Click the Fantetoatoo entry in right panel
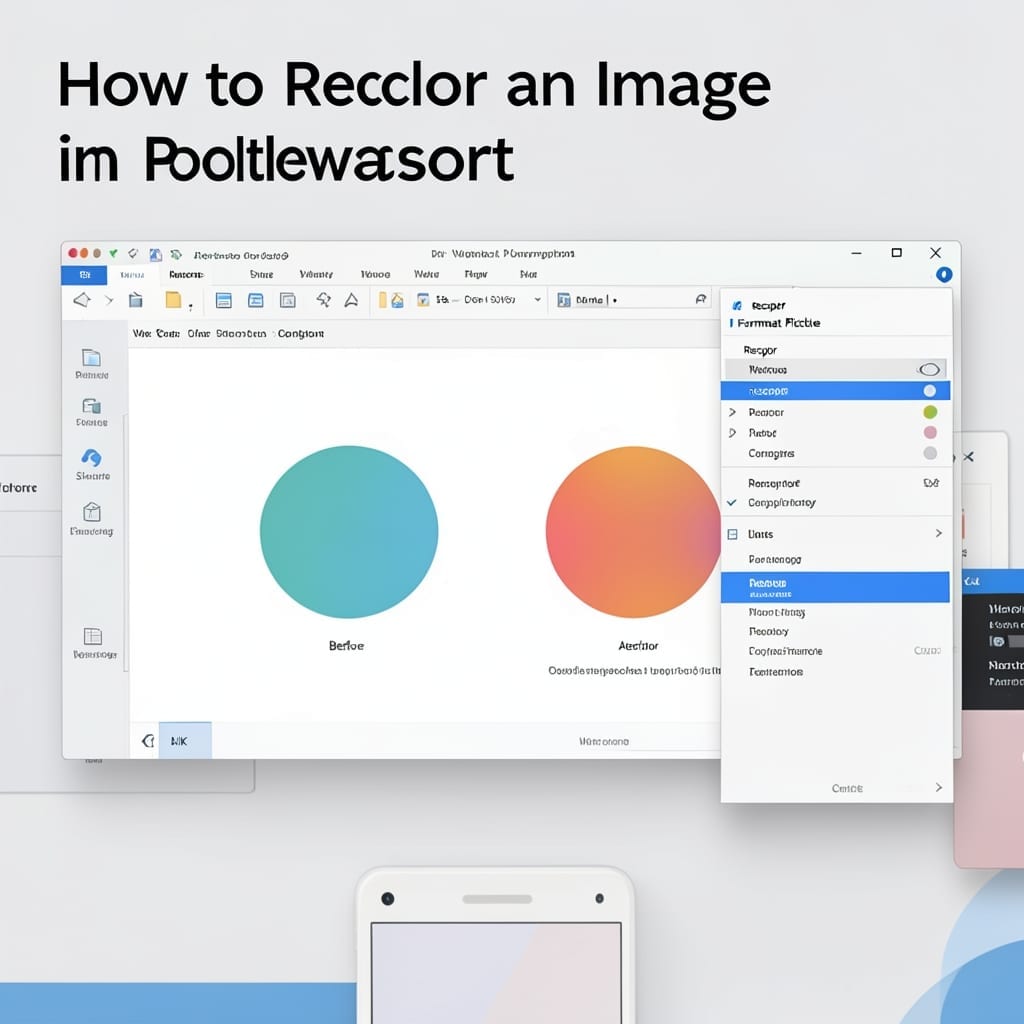The image size is (1024, 1024). click(776, 672)
